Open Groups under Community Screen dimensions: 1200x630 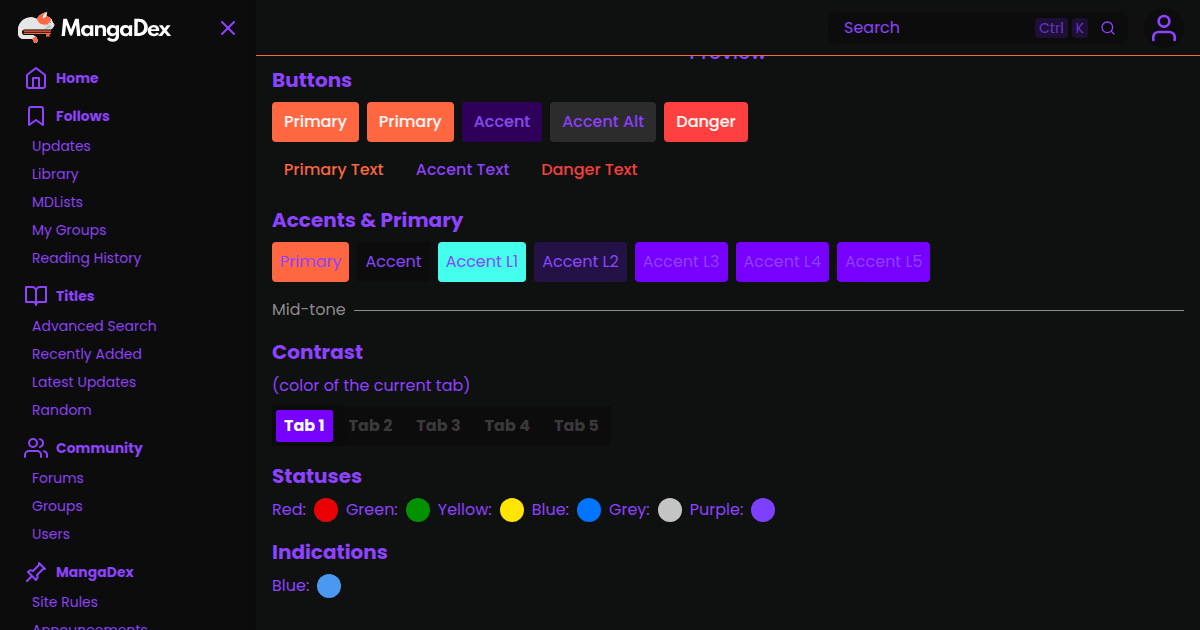coord(57,506)
